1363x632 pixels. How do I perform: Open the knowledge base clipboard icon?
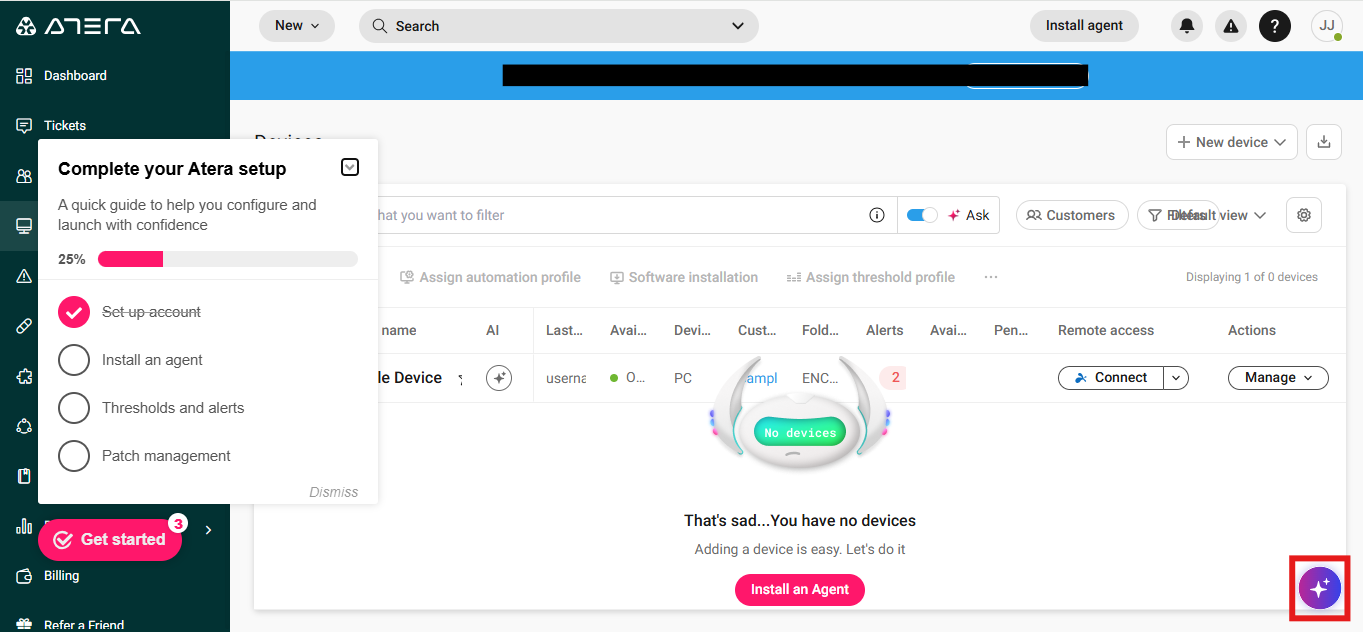tap(25, 476)
